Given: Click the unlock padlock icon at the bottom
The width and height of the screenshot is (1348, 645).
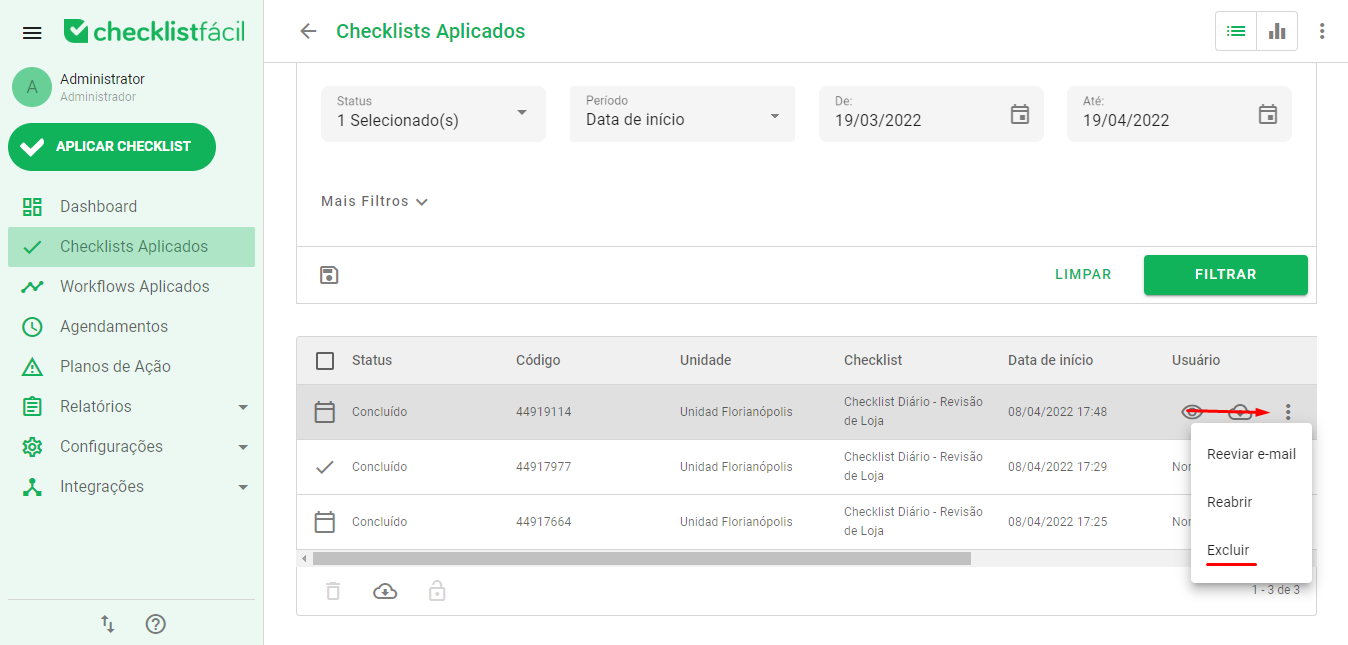Looking at the screenshot, I should click(x=436, y=591).
